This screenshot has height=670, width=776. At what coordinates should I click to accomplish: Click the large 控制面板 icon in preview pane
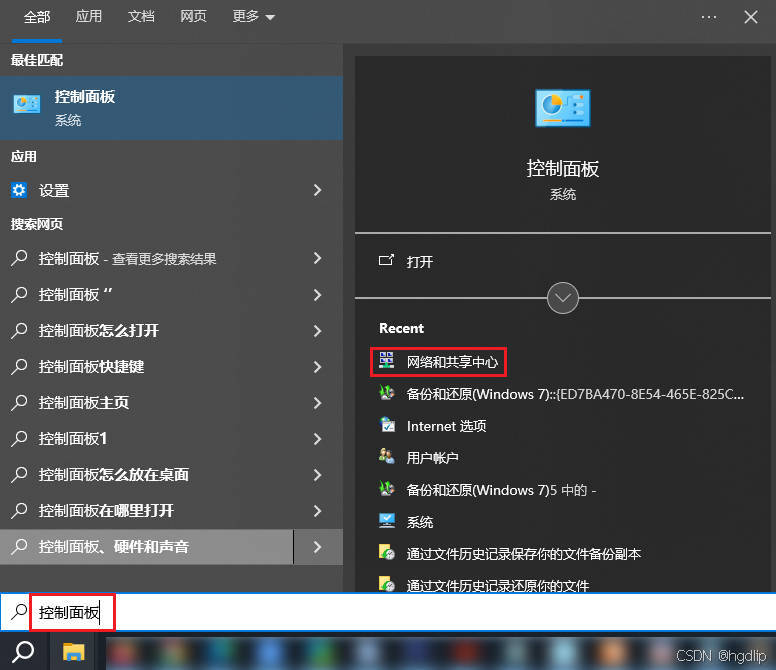pos(563,108)
